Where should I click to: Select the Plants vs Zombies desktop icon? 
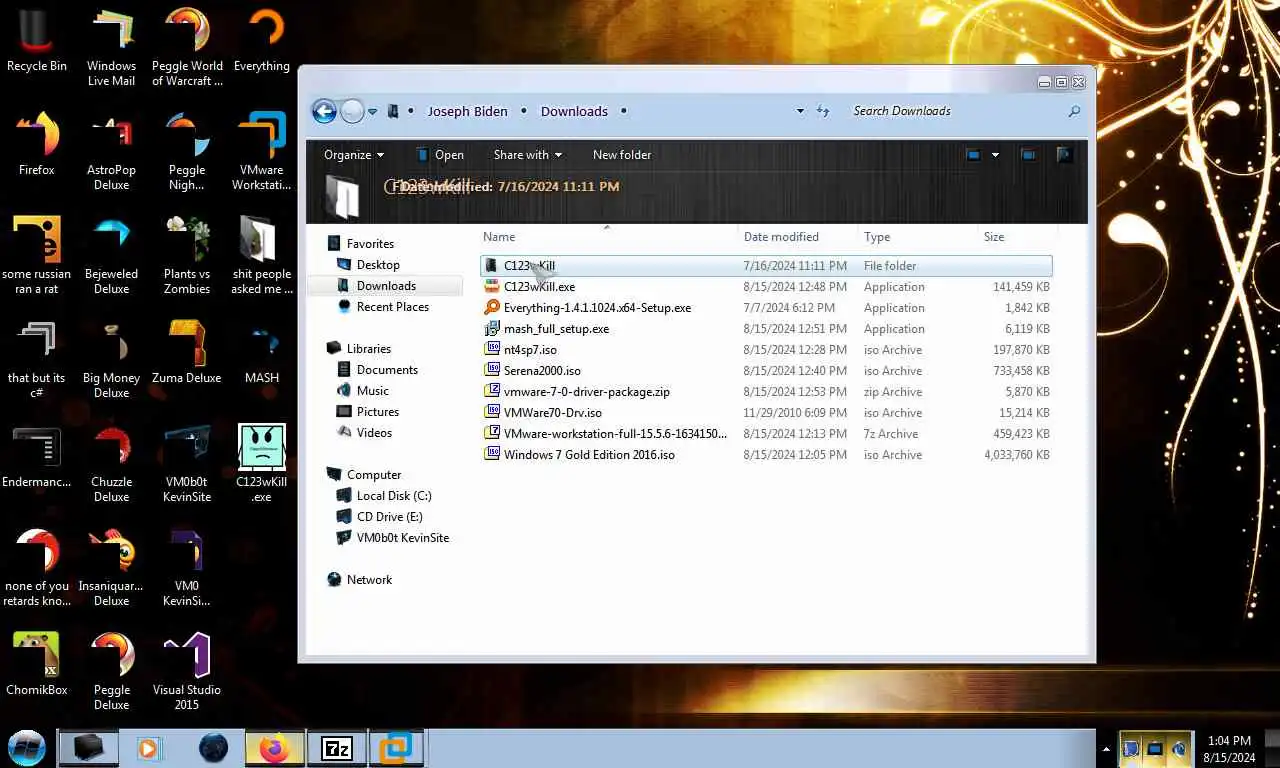tap(187, 255)
